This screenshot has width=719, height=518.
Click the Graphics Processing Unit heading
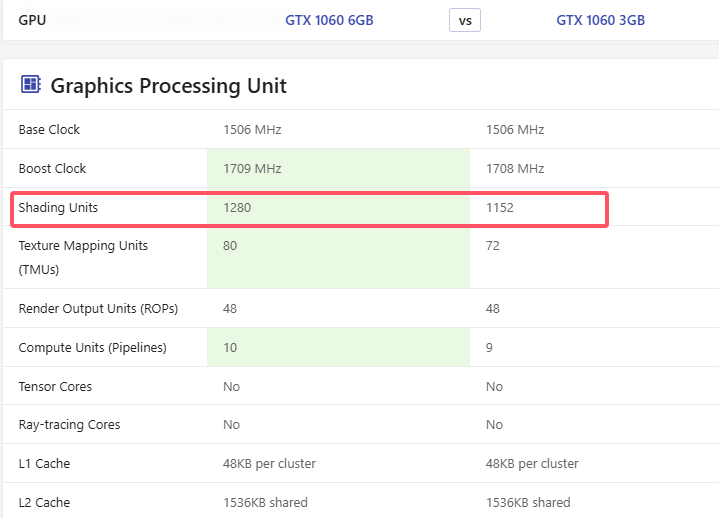click(x=168, y=86)
